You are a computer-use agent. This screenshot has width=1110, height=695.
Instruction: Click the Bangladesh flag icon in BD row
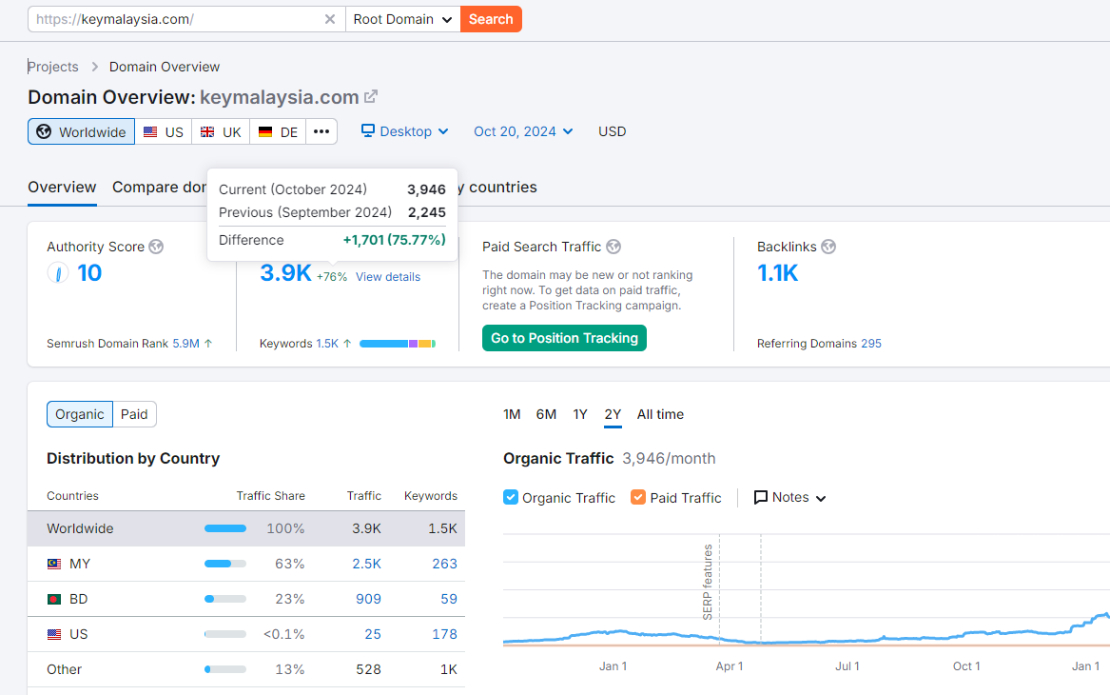pyautogui.click(x=54, y=599)
